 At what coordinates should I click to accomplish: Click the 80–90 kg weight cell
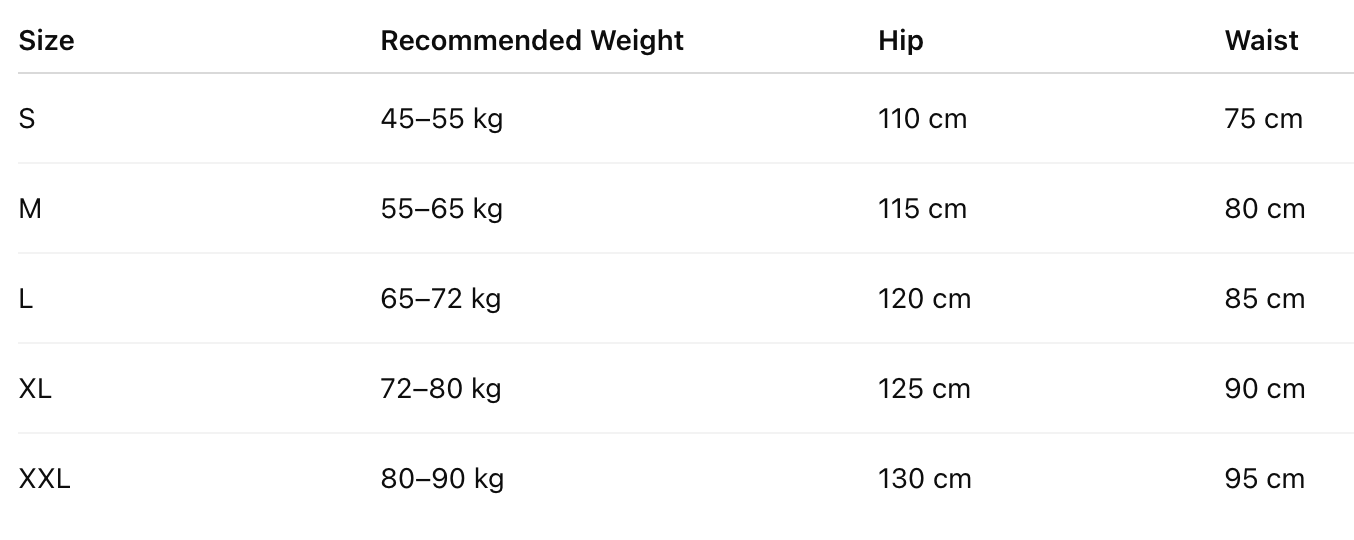[x=442, y=479]
